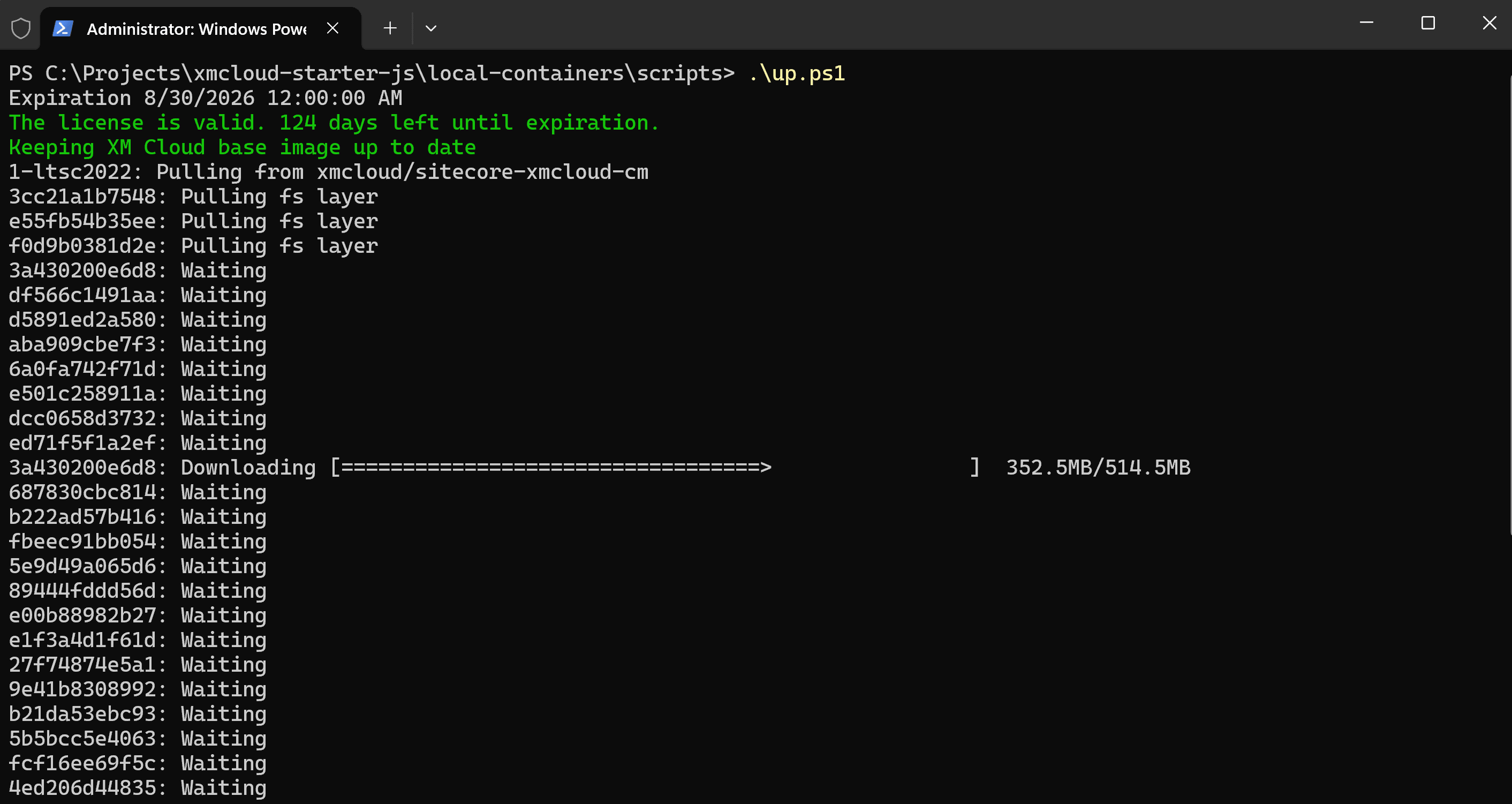Image resolution: width=1512 pixels, height=804 pixels.
Task: Click the layer ID 3cc21a1b7548
Action: click(82, 197)
